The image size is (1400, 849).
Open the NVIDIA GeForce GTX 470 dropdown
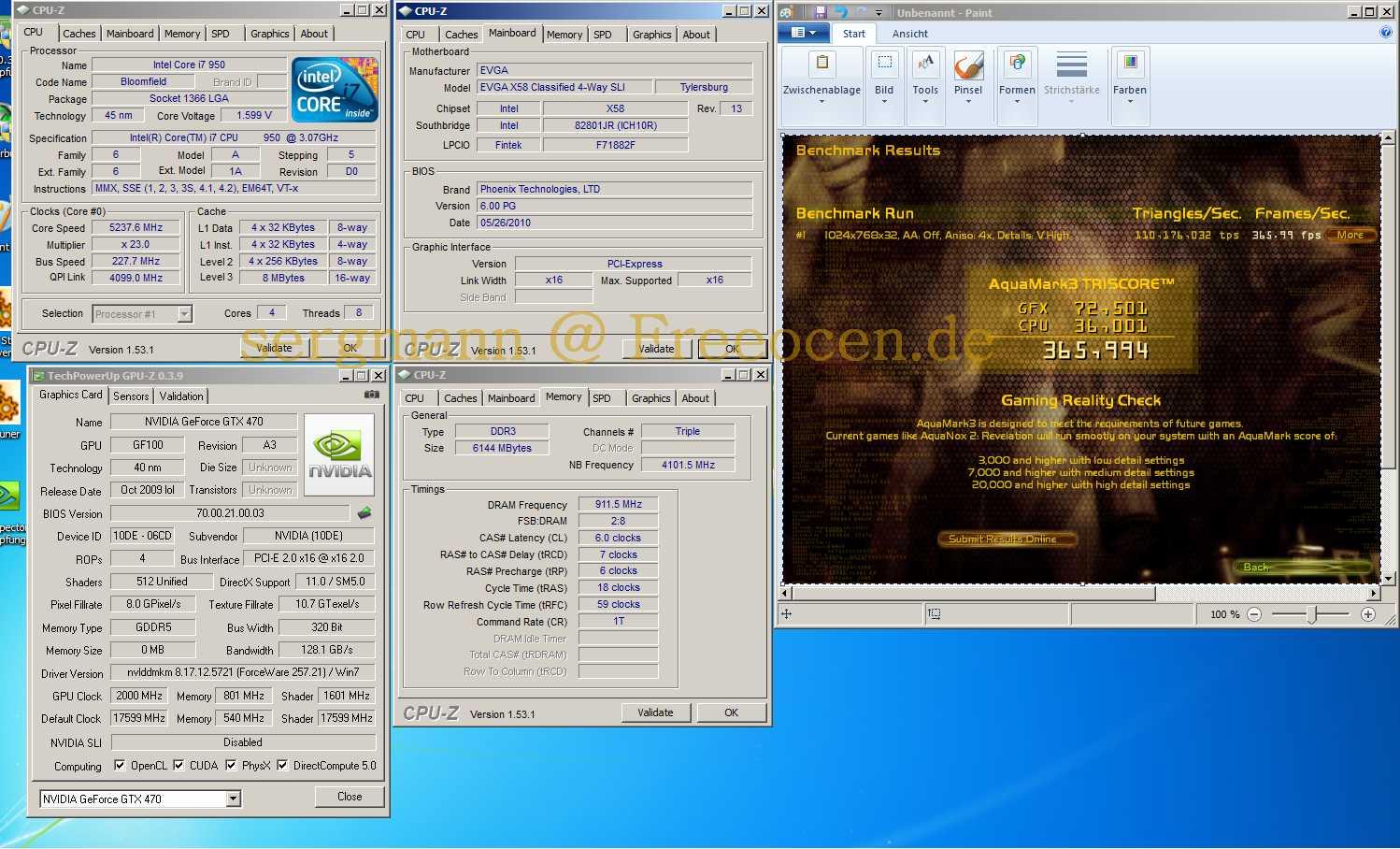(x=140, y=799)
